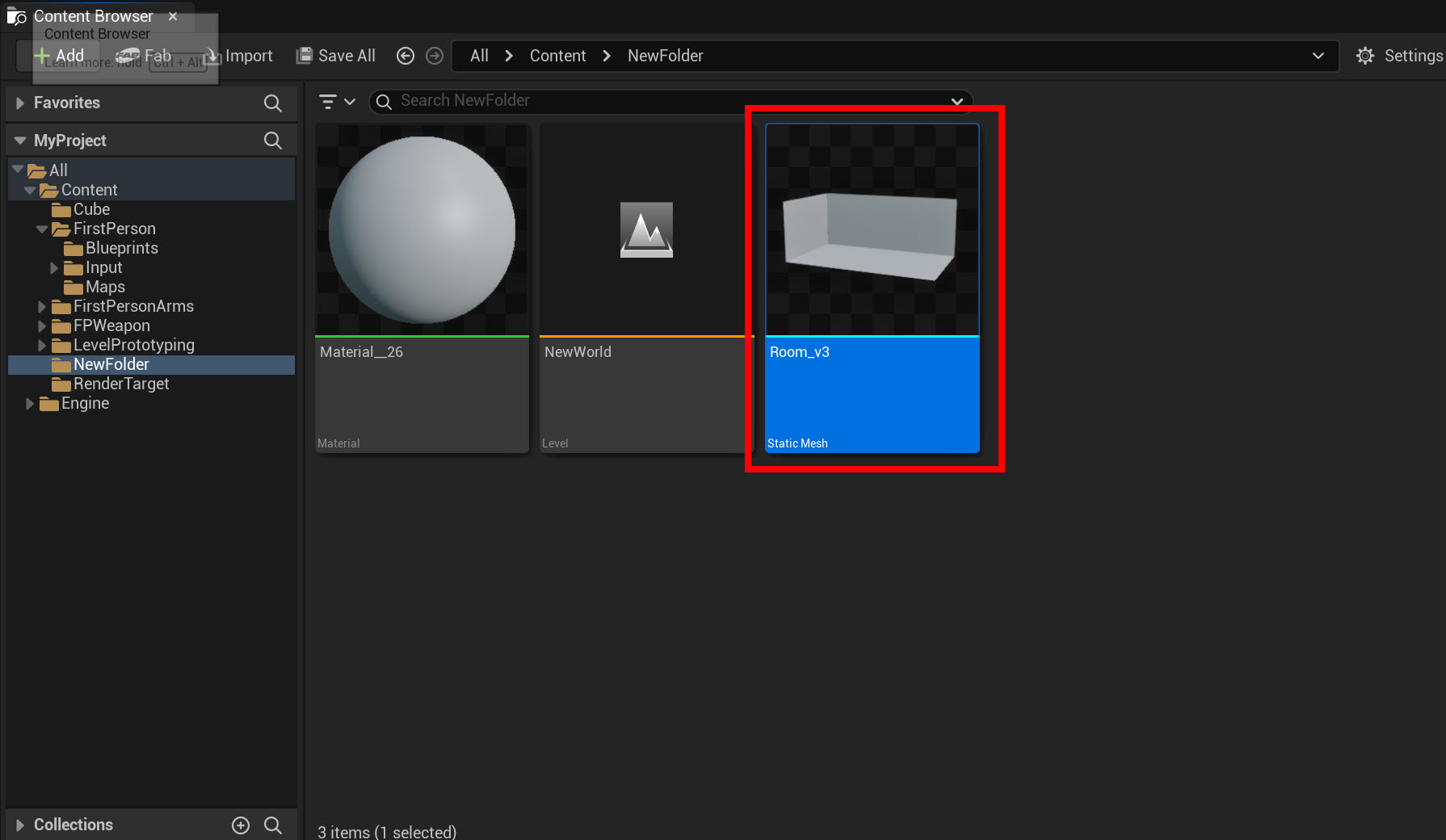Select 'NewFolder' in breadcrumb path

[x=666, y=56]
